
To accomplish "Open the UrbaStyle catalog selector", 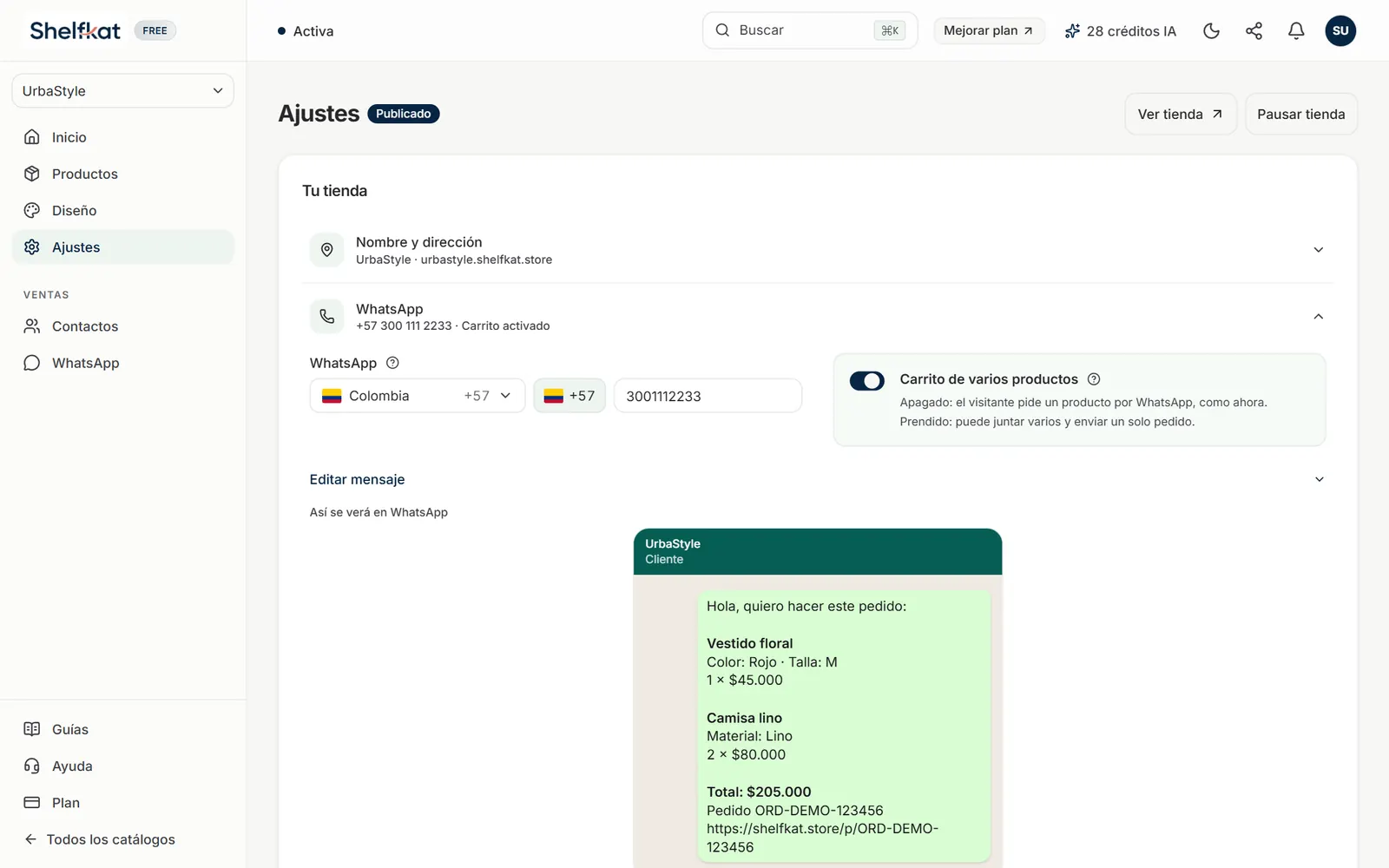I will click(122, 91).
